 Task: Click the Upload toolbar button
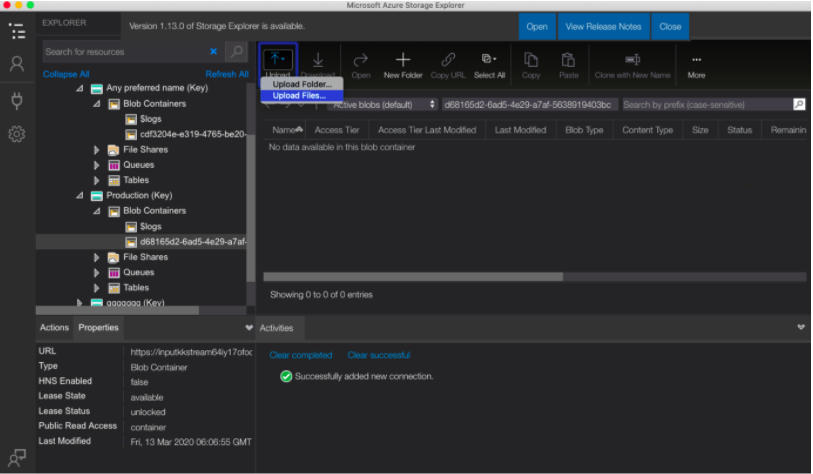[278, 62]
